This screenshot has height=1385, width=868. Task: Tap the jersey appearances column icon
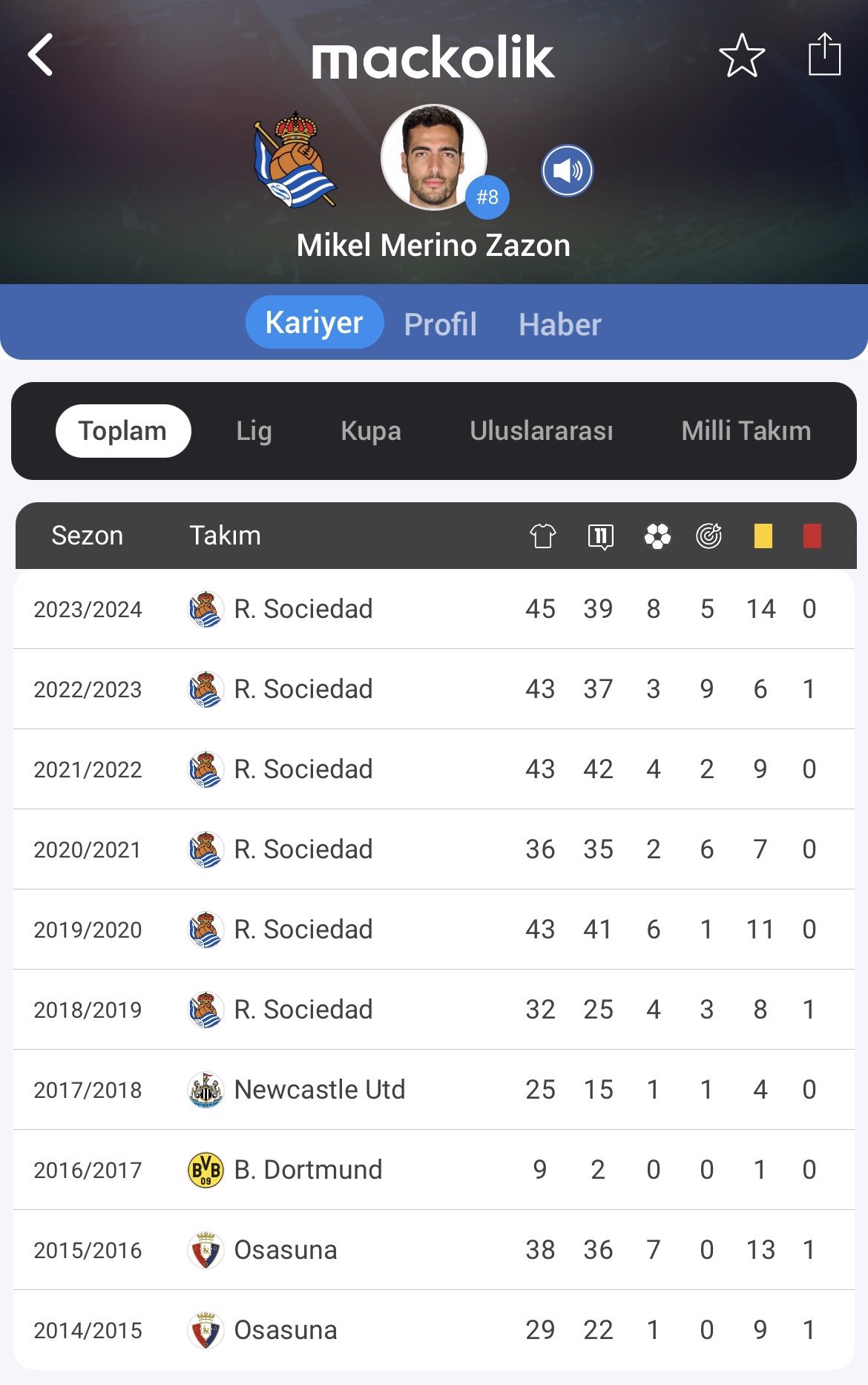coord(542,536)
